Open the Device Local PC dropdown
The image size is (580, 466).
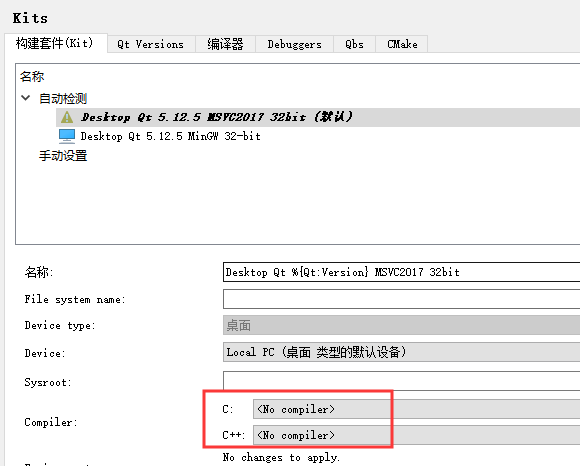tap(401, 352)
